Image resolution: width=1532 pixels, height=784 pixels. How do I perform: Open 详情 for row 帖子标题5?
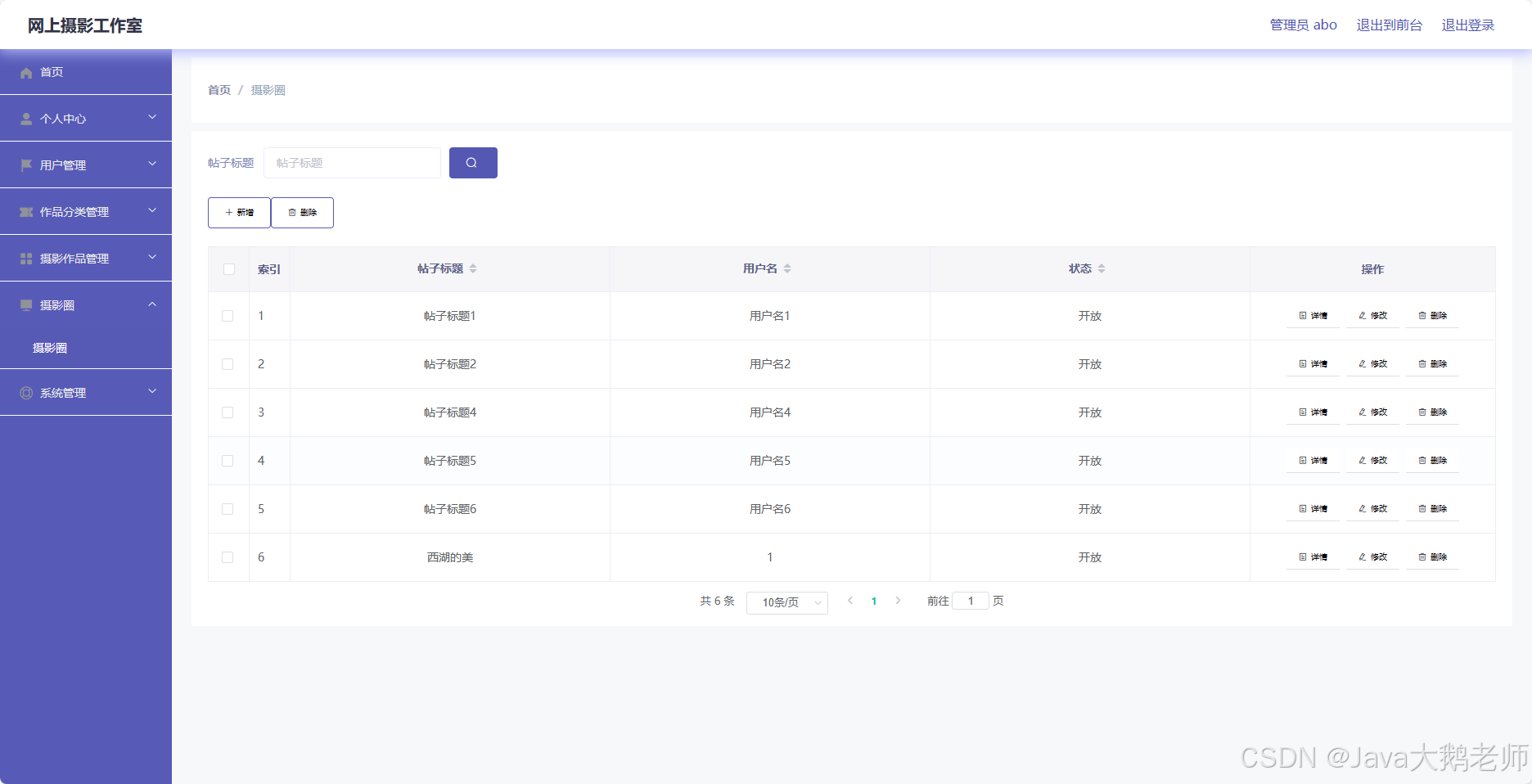(1313, 461)
